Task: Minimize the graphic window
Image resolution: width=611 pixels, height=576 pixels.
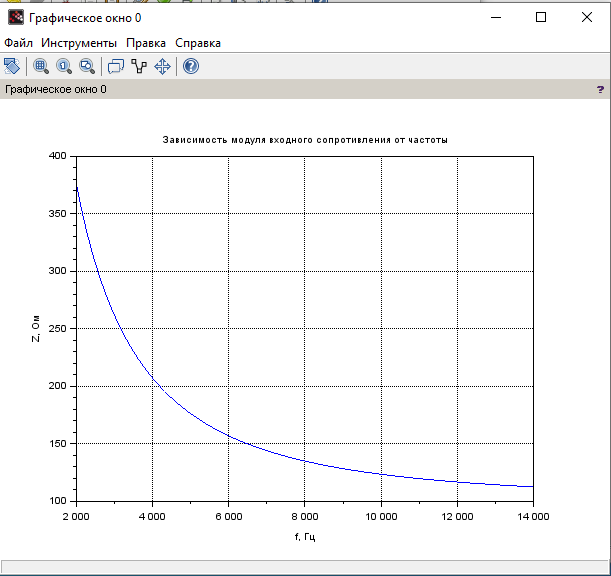Action: pos(496,18)
